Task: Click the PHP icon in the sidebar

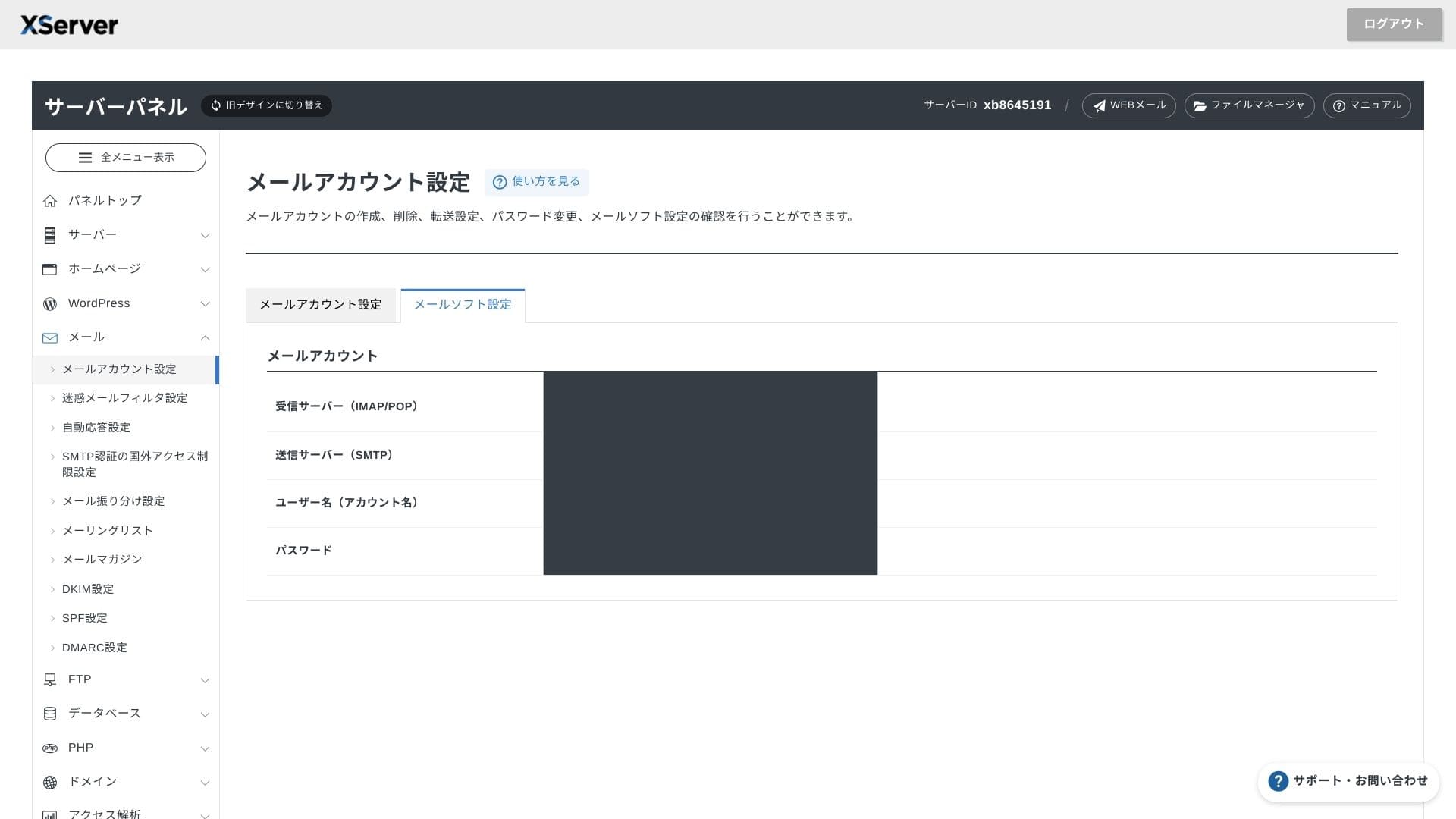Action: pyautogui.click(x=50, y=748)
